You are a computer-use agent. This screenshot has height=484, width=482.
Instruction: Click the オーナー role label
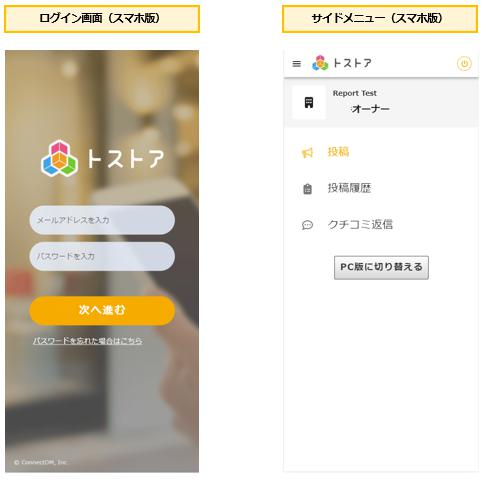coord(370,109)
